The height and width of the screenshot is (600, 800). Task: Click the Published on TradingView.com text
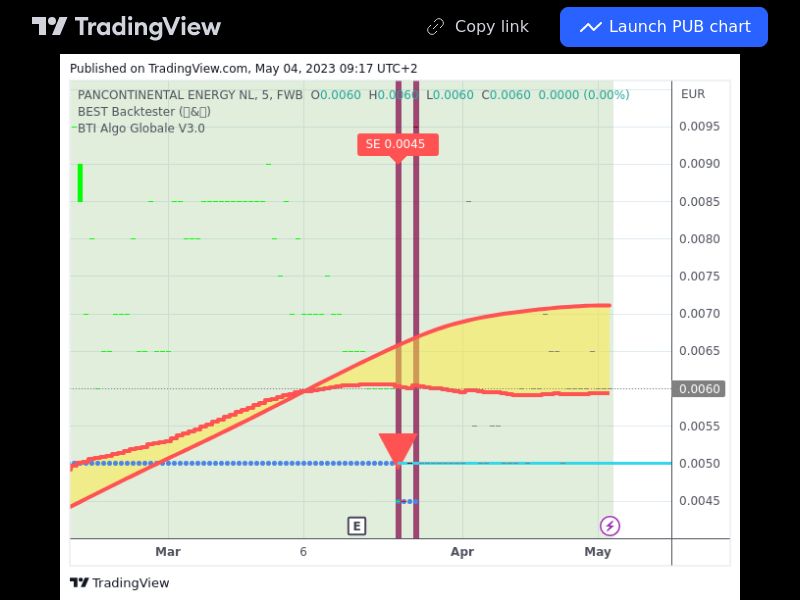pos(243,68)
